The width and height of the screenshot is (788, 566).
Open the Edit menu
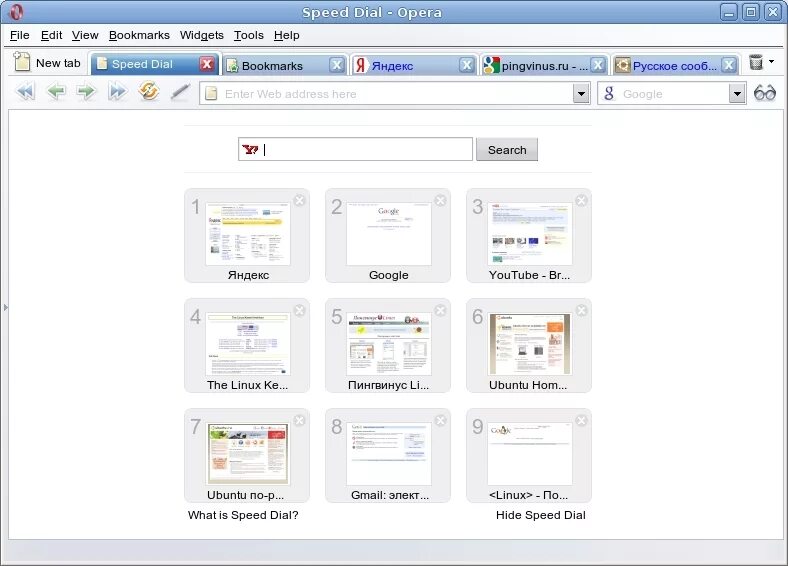click(51, 35)
